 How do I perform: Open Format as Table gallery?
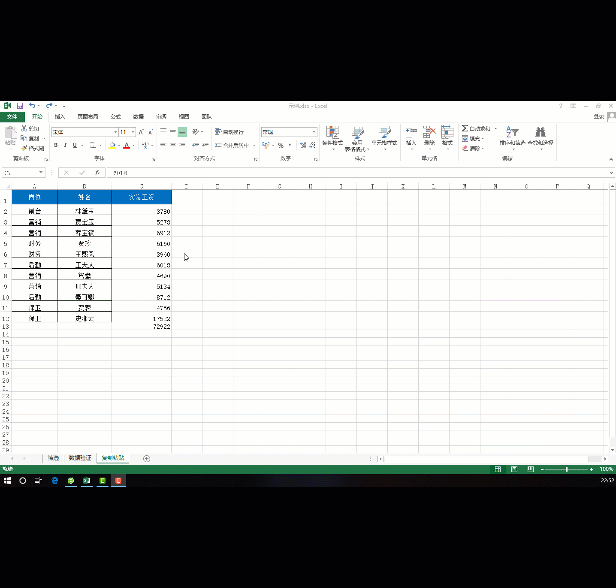click(x=357, y=139)
